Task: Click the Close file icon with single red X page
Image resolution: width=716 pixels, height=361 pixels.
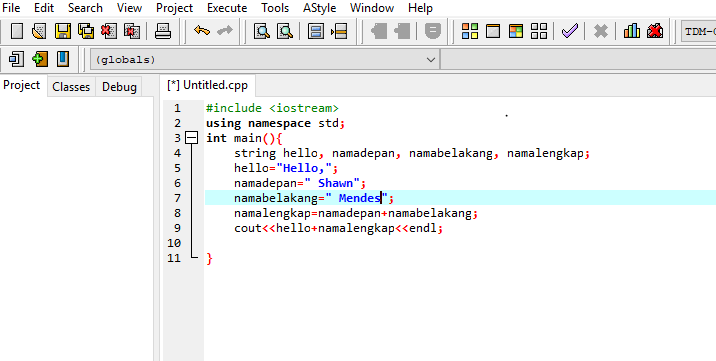Action: (x=109, y=31)
